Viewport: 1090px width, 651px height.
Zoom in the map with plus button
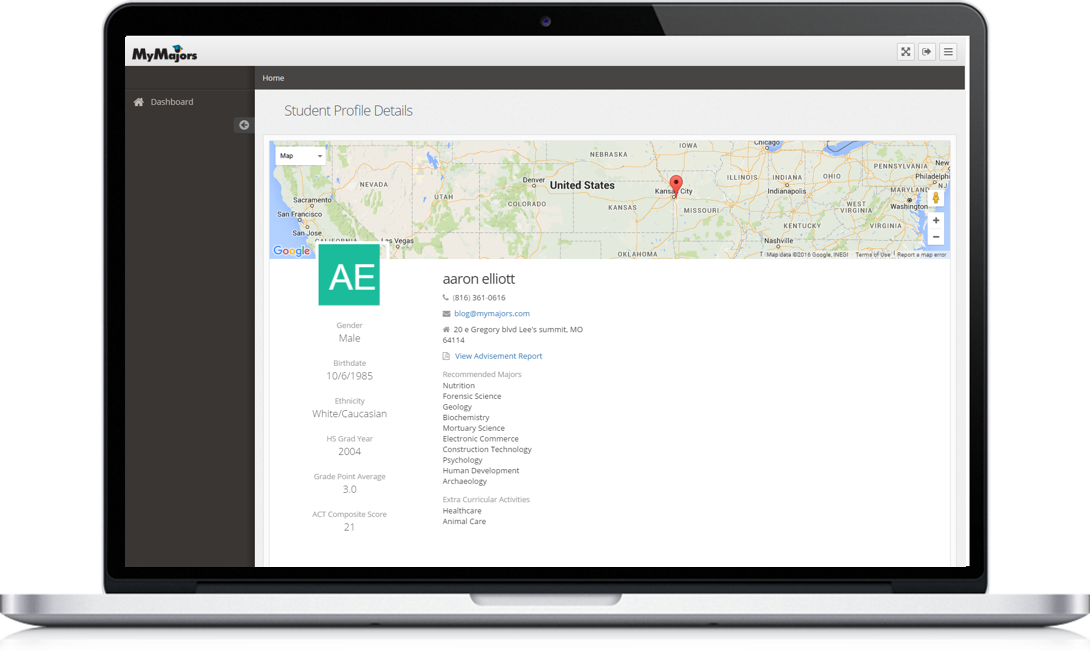click(x=935, y=220)
